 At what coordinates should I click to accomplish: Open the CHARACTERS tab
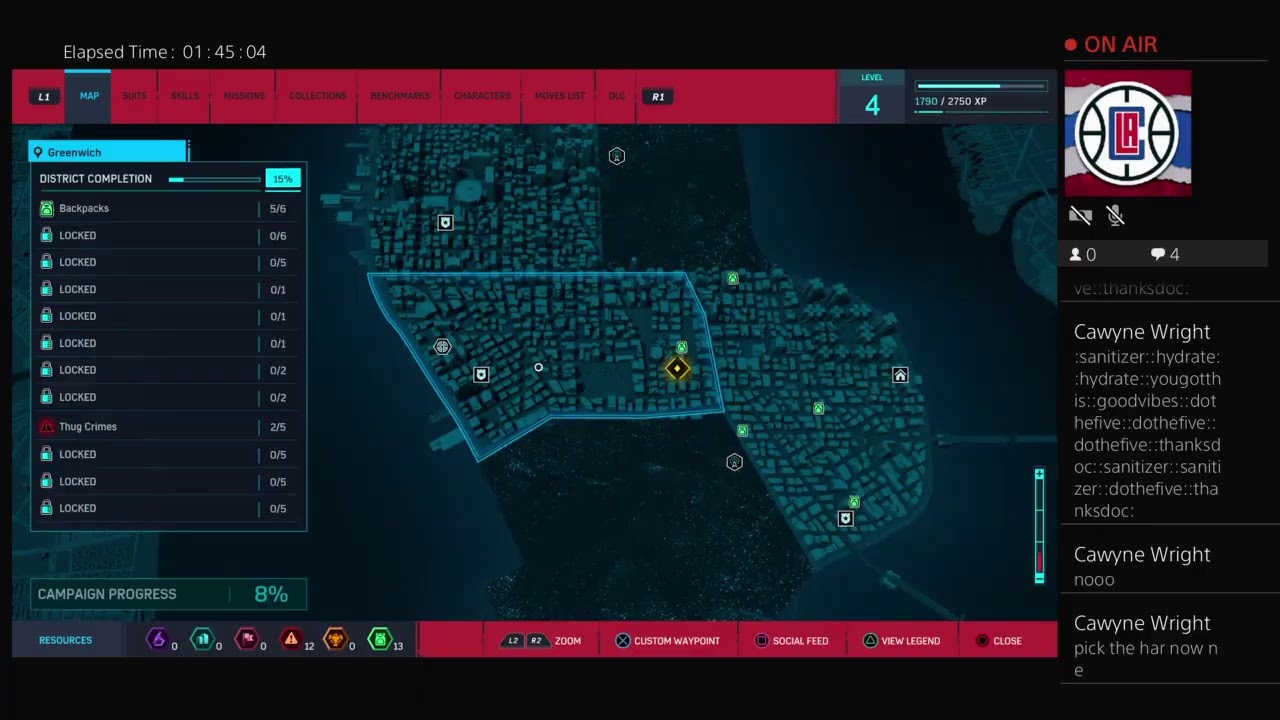[x=482, y=96]
